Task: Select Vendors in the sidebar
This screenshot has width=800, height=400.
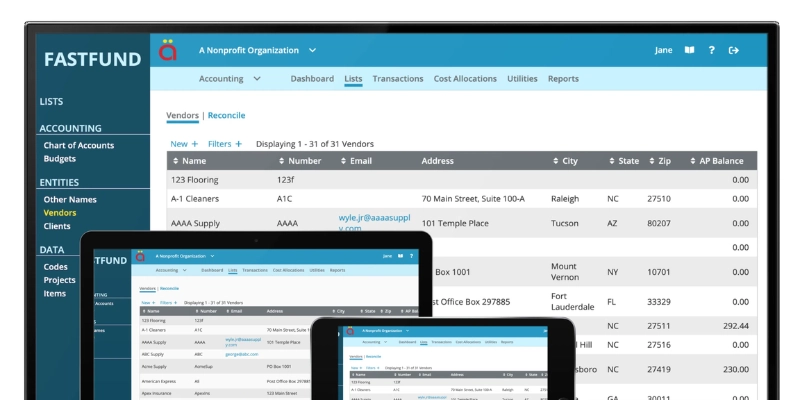Action: pos(60,213)
